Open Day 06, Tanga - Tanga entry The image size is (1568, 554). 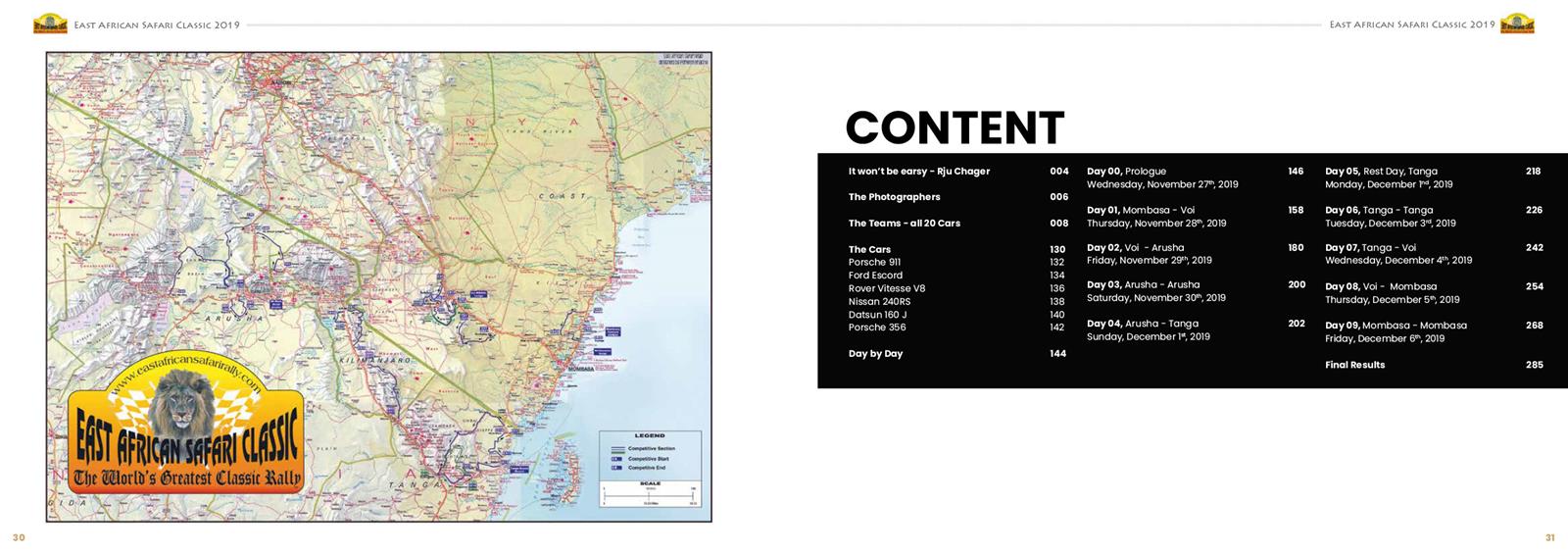1379,210
